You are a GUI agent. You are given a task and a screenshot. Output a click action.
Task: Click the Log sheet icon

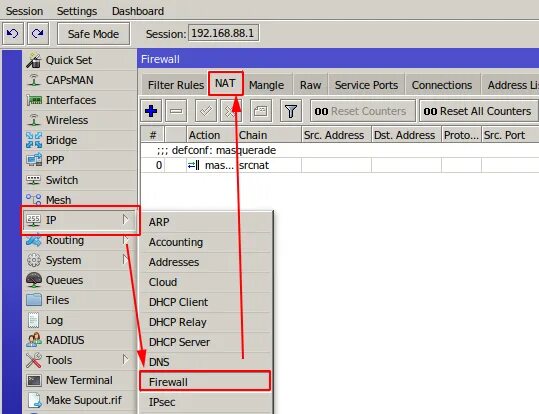click(x=34, y=320)
